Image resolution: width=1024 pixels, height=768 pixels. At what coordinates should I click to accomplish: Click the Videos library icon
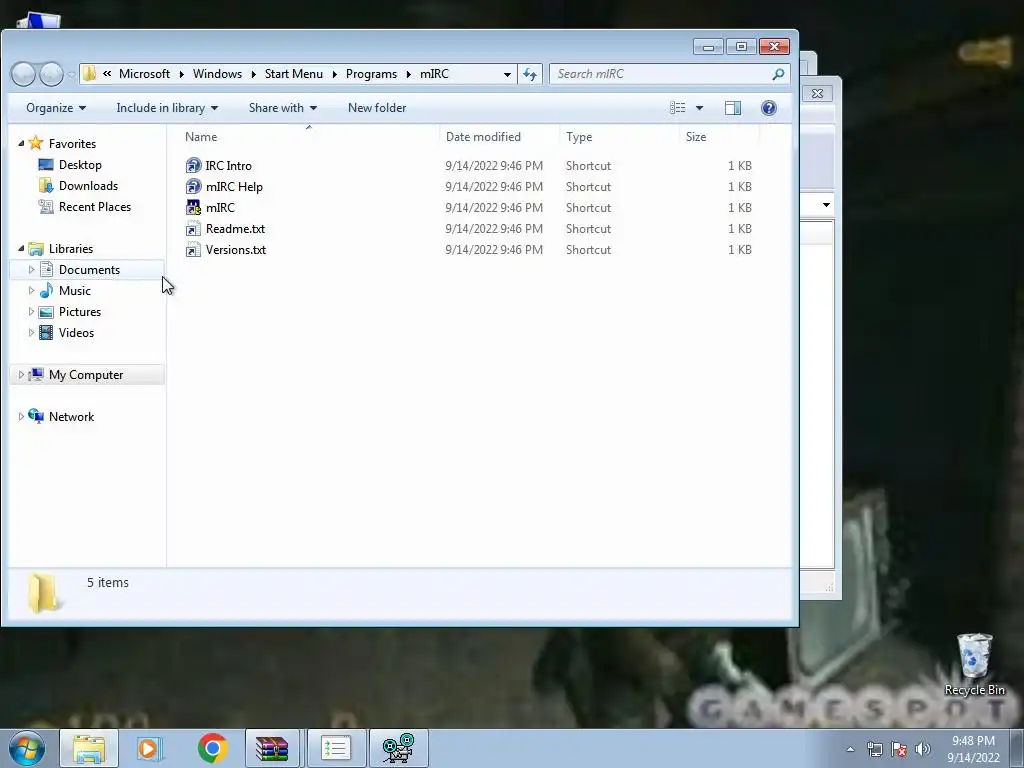click(46, 332)
